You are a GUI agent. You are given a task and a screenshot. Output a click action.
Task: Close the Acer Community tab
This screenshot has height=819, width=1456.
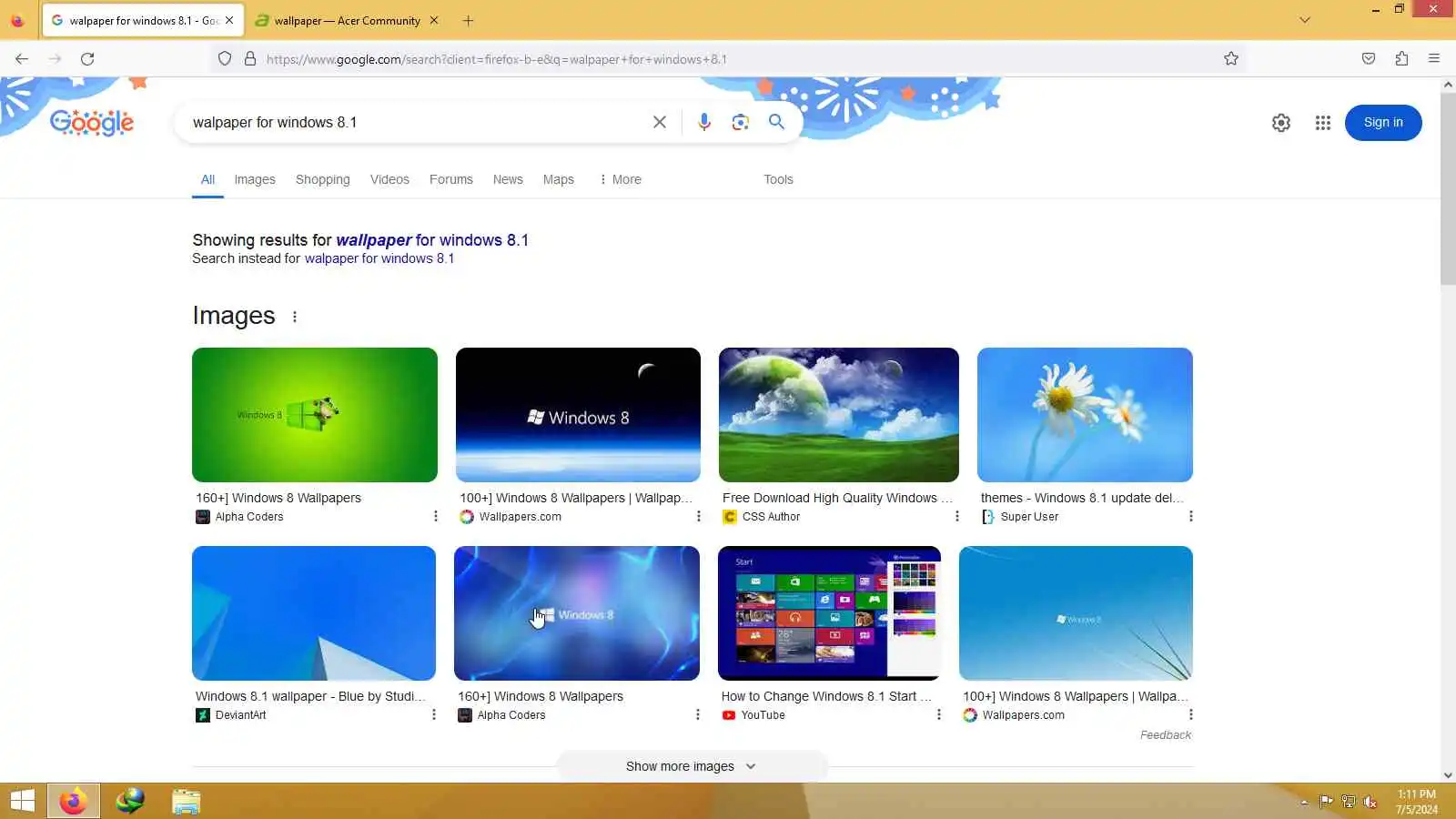click(434, 20)
